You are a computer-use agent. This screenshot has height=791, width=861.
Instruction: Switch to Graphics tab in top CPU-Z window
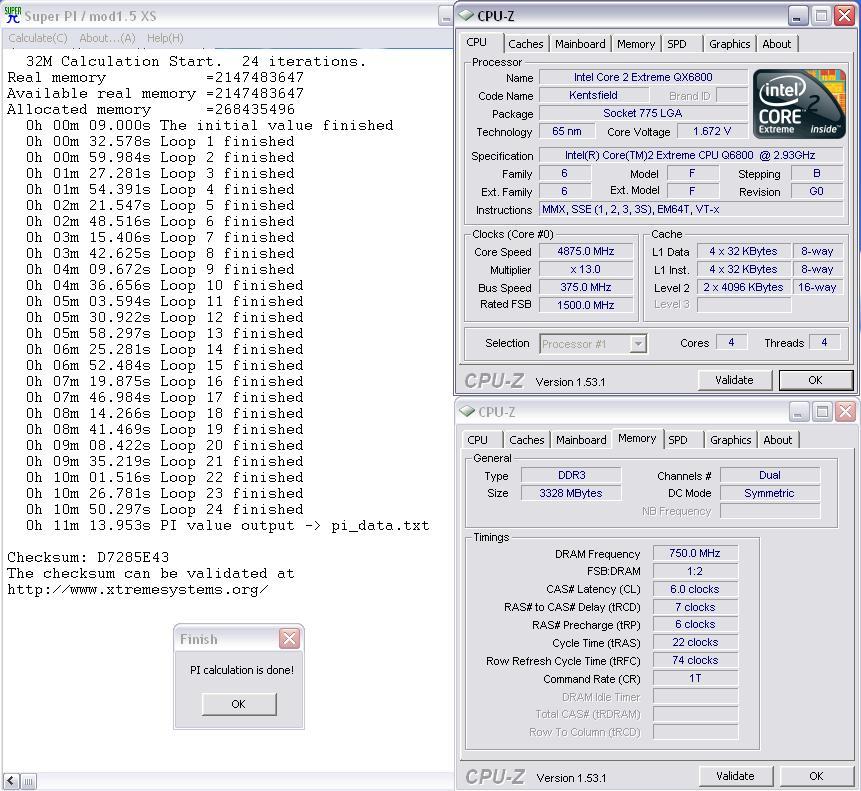729,44
